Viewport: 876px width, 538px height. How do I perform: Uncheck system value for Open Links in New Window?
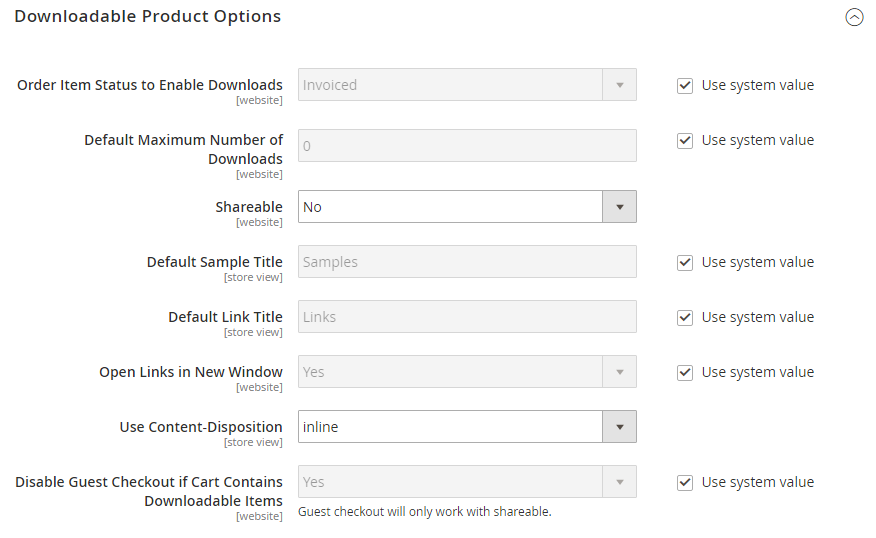(685, 372)
